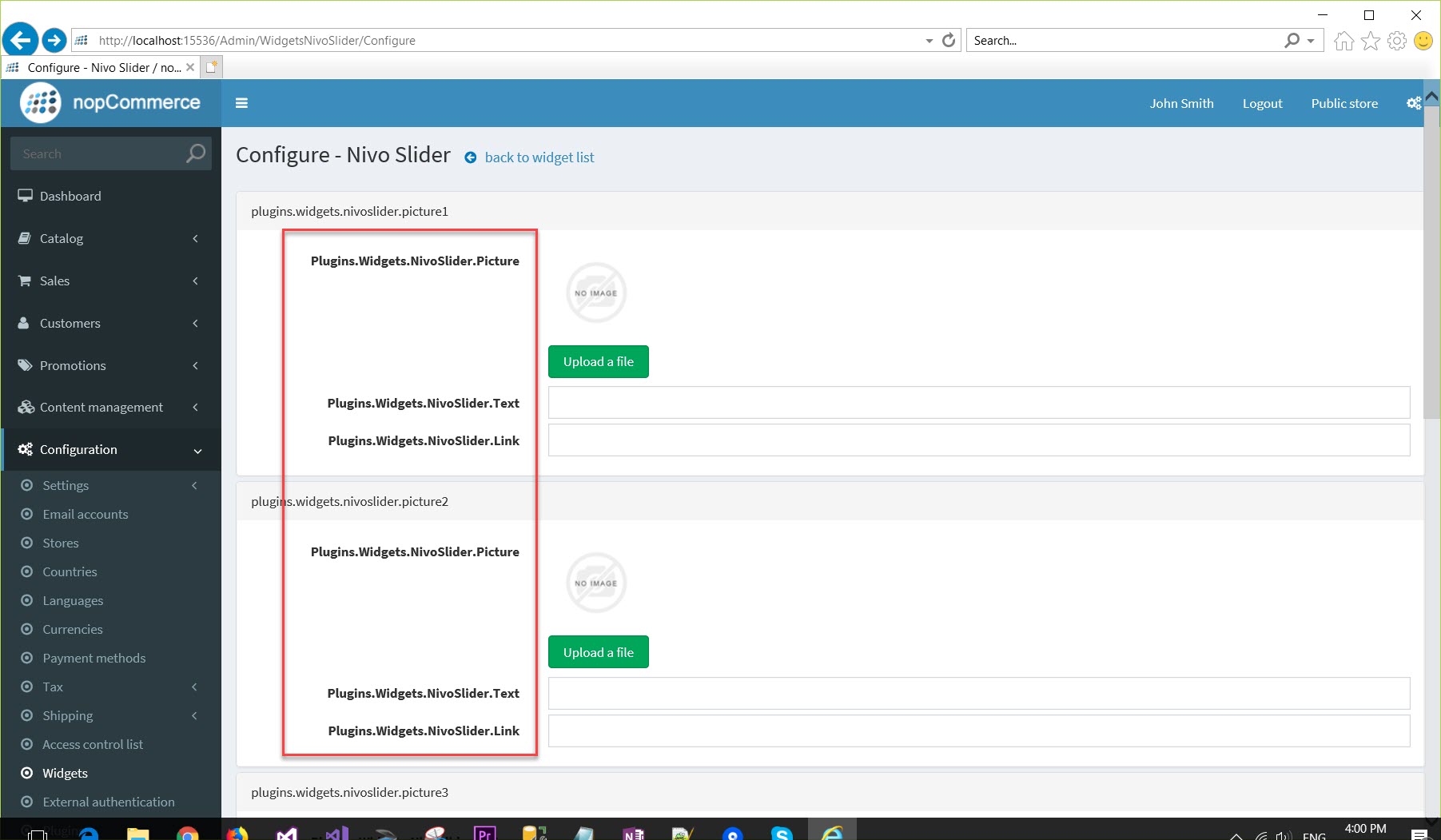Viewport: 1441px width, 840px height.
Task: Click the search magnifier in the sidebar
Action: 194,153
